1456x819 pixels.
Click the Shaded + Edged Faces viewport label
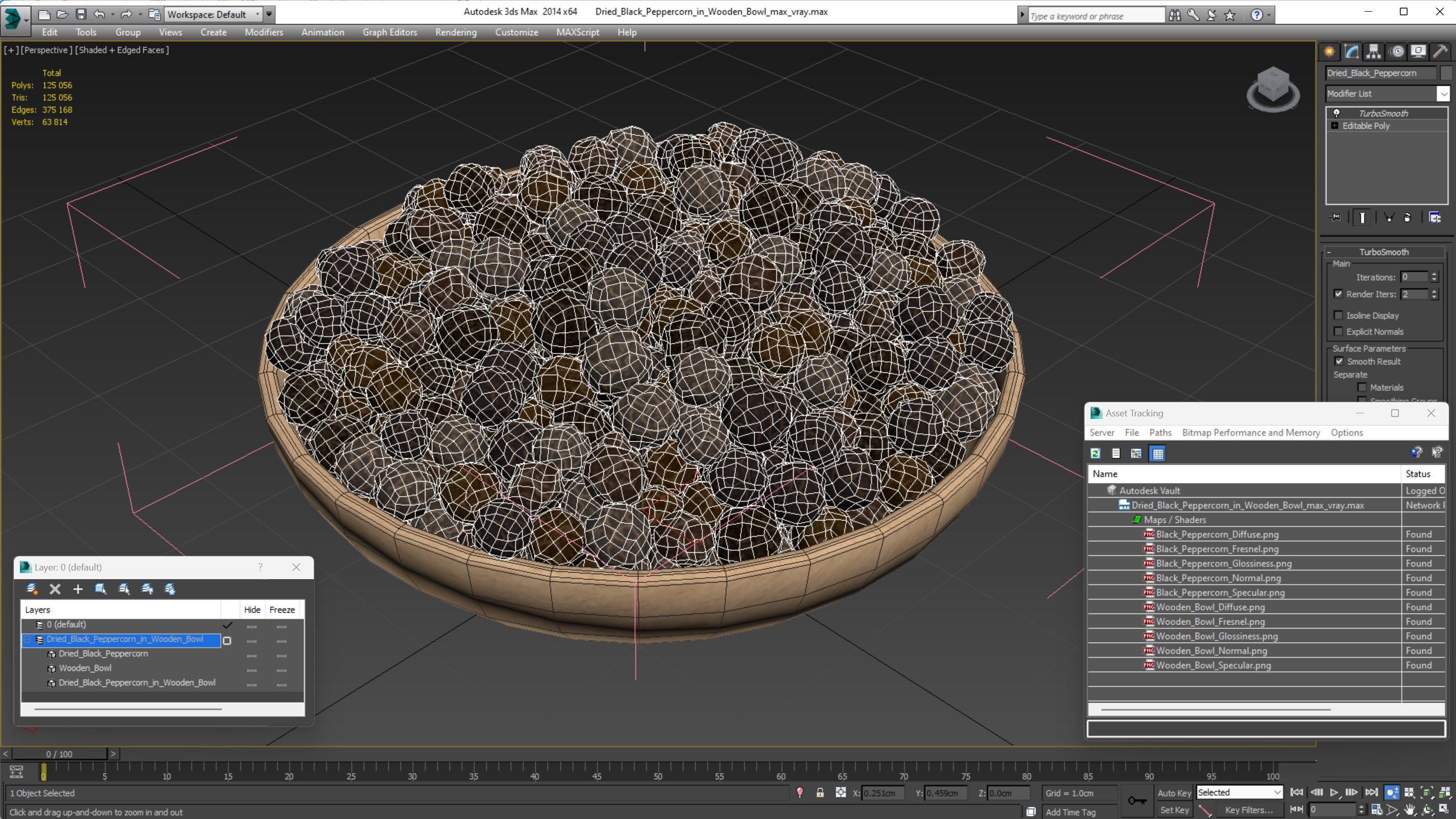122,49
